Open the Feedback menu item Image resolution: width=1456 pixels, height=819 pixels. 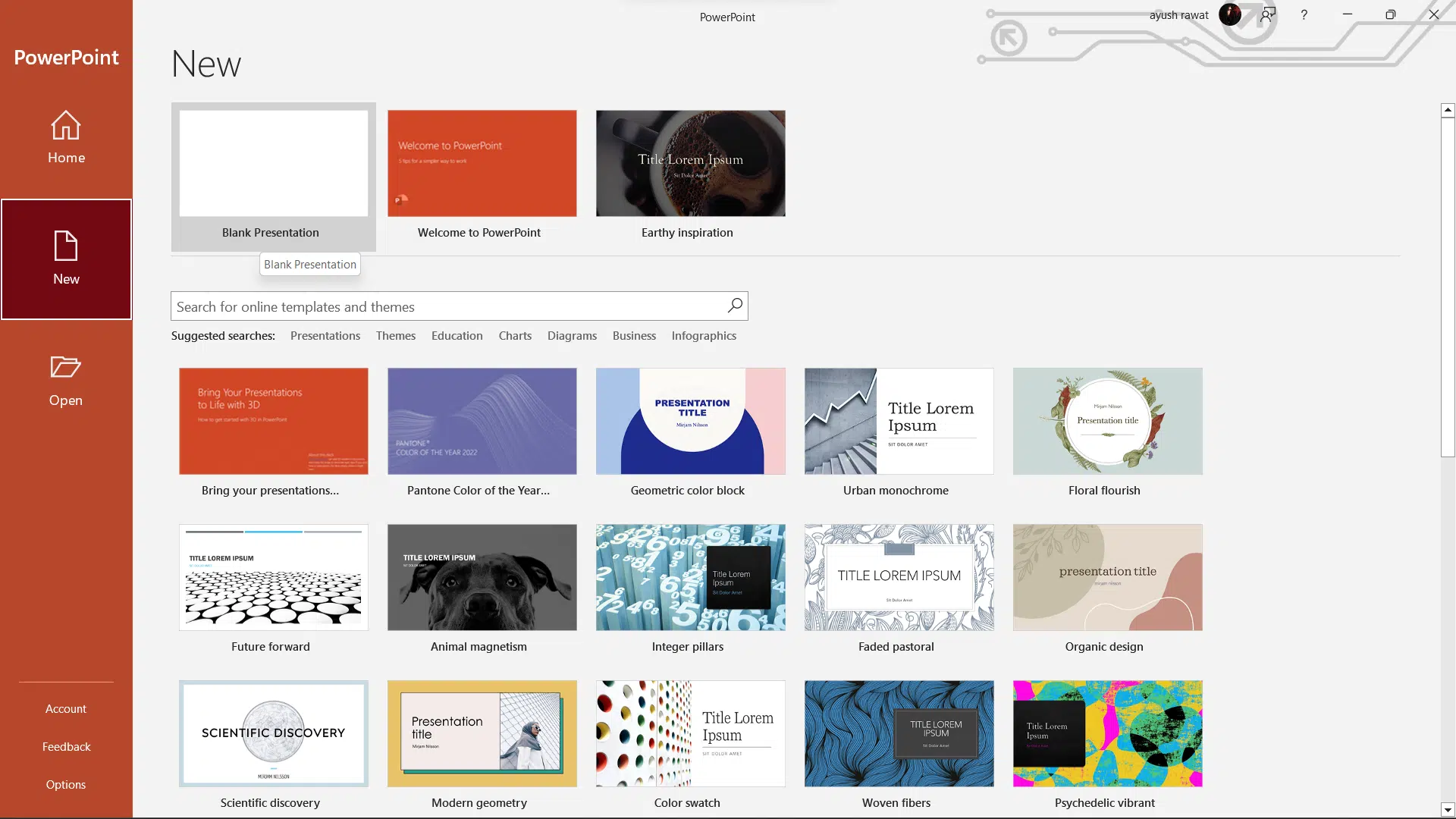tap(66, 746)
